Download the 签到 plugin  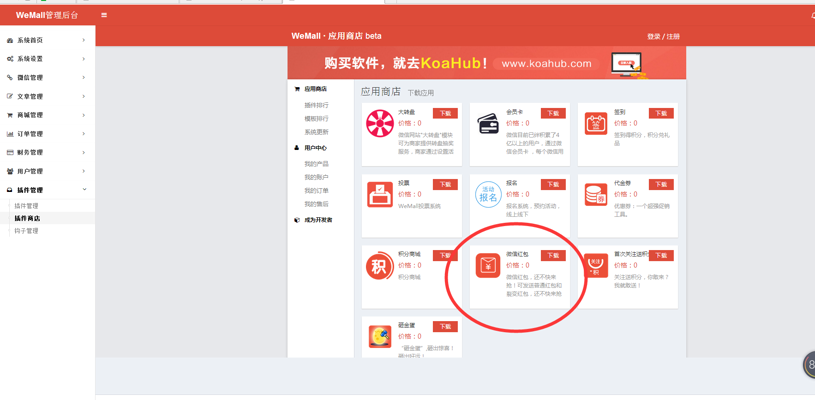click(x=661, y=113)
